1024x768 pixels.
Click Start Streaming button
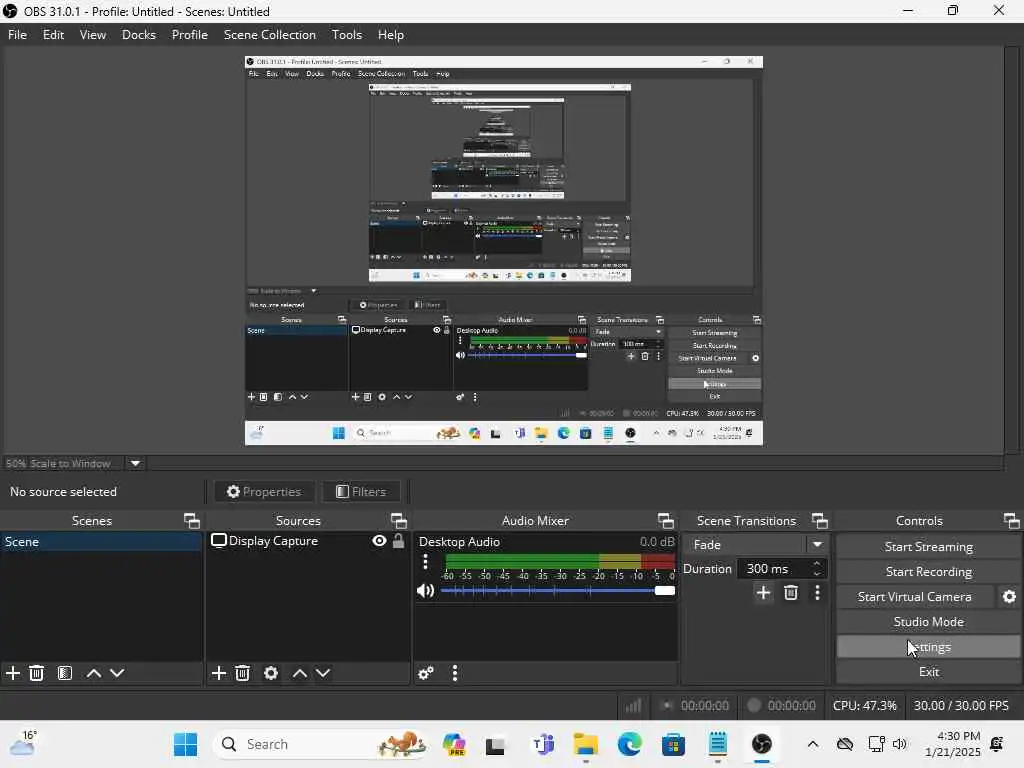[928, 547]
